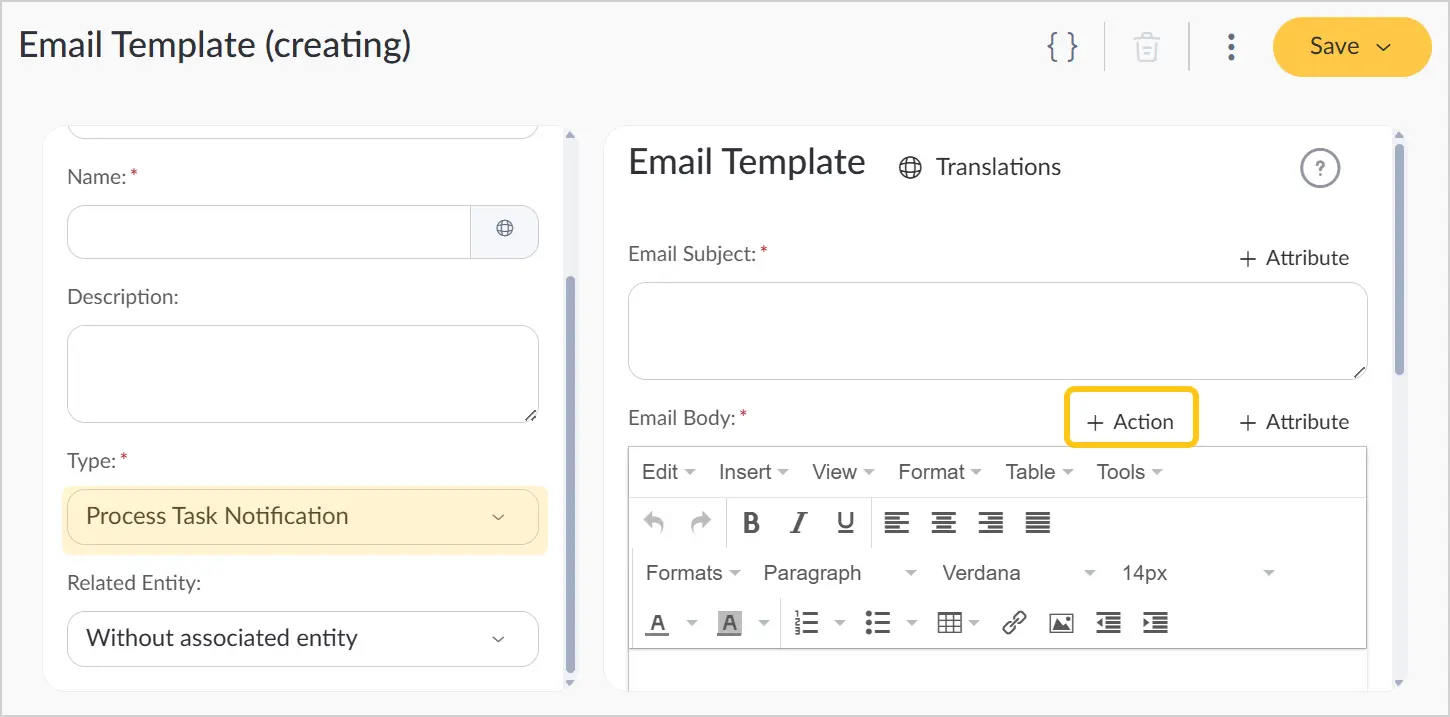
Task: Add Attribute to Email Subject
Action: (x=1294, y=258)
